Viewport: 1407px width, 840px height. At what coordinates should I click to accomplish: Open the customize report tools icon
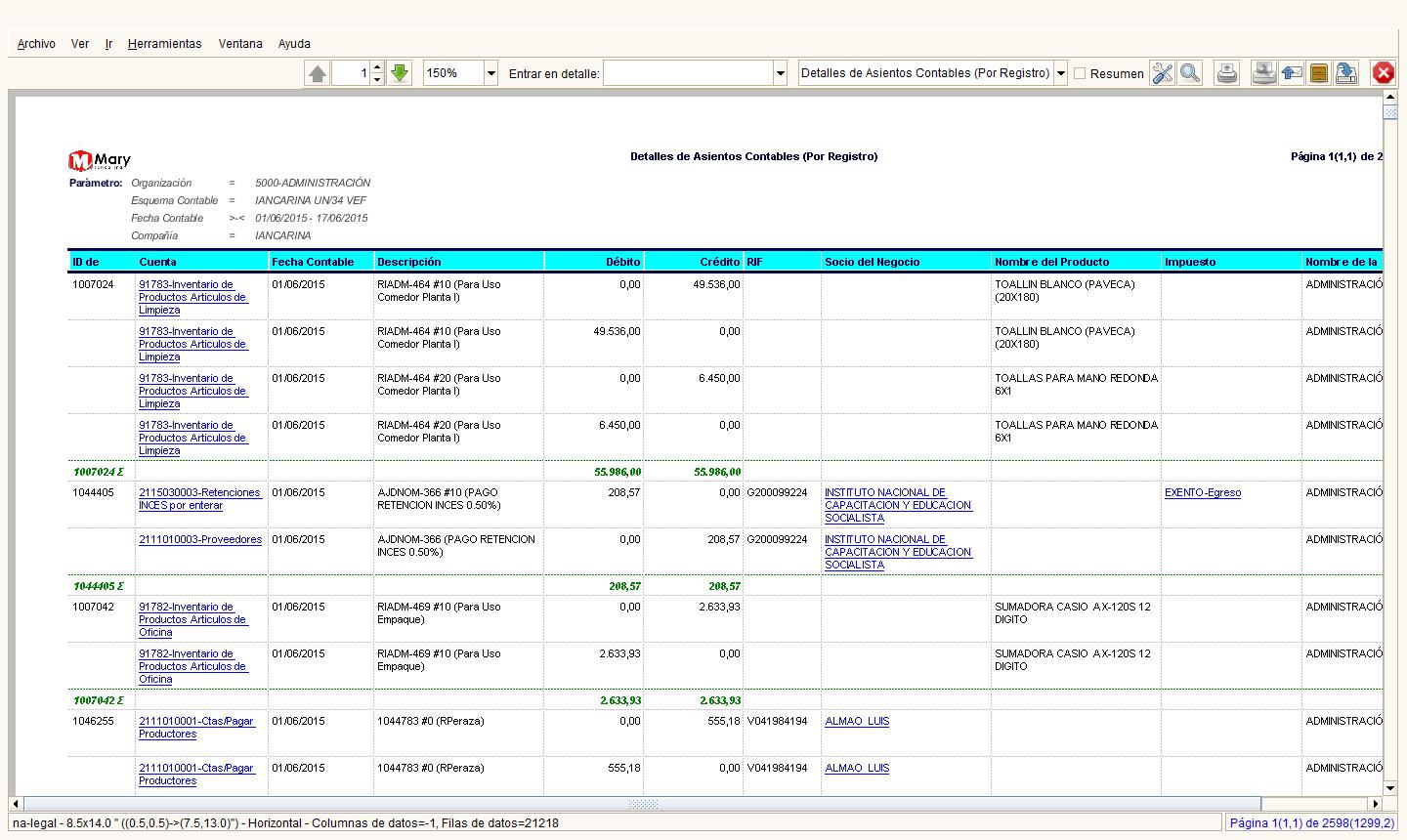[1162, 73]
